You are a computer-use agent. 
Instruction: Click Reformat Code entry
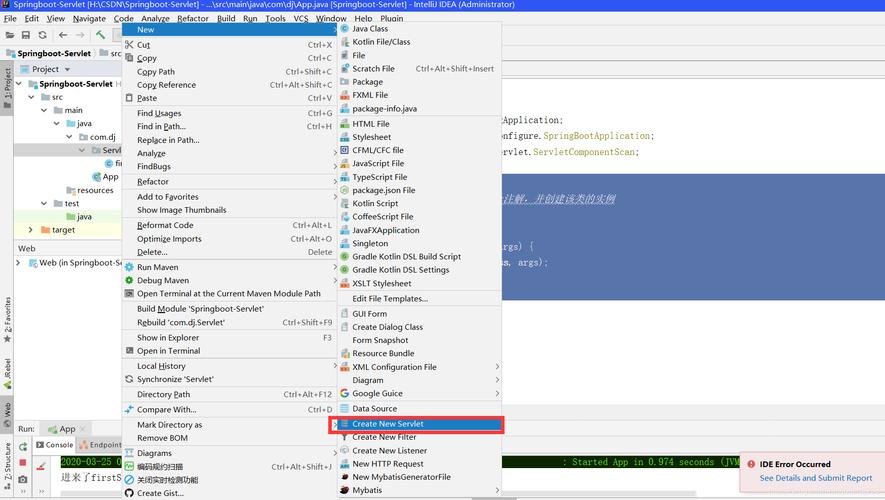[x=229, y=225]
